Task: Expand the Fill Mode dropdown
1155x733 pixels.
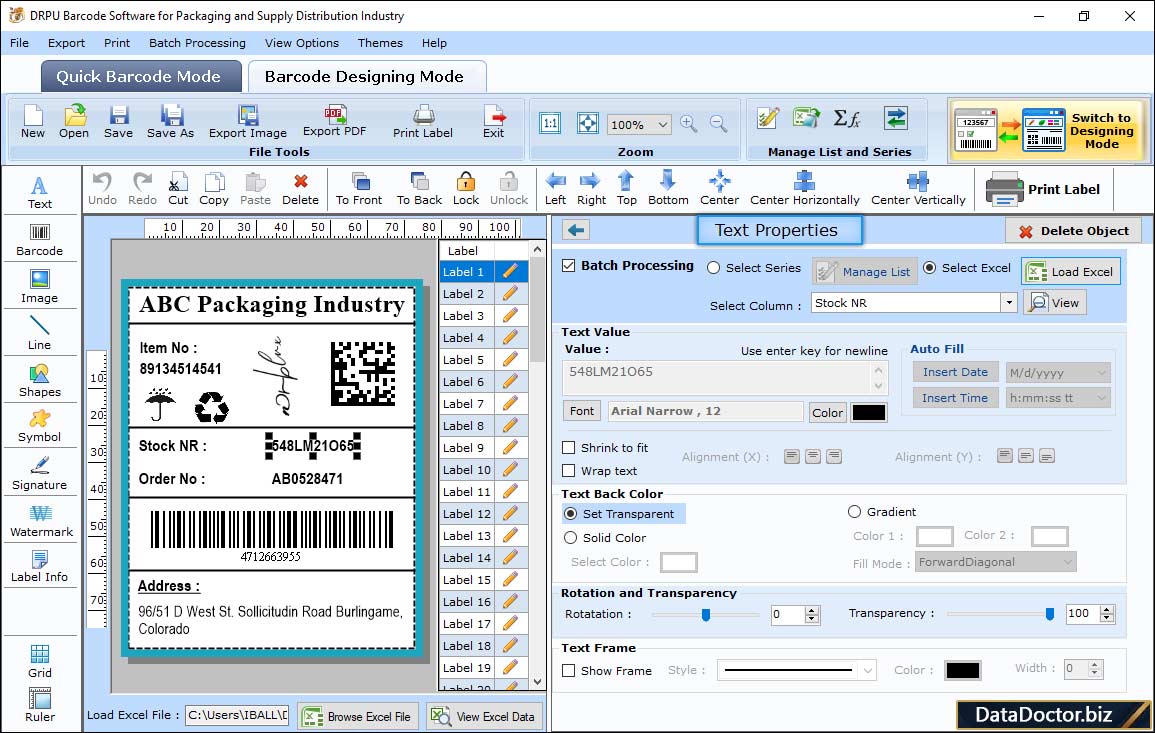Action: coord(1067,562)
